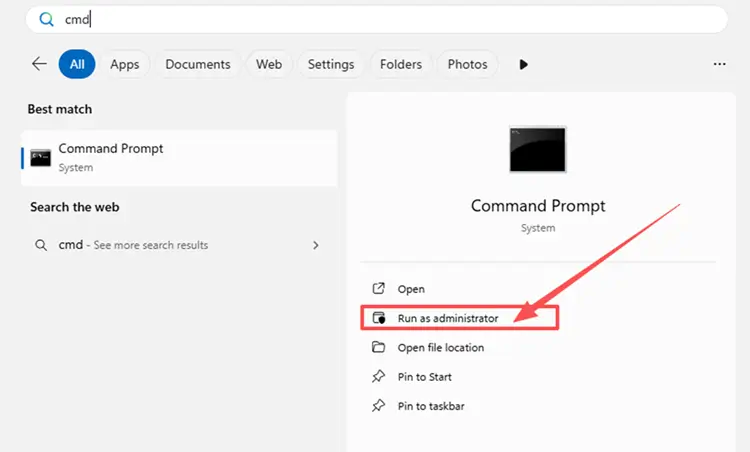Click the Command Prompt icon in results list
Viewport: 750px width, 452px height.
click(41, 158)
